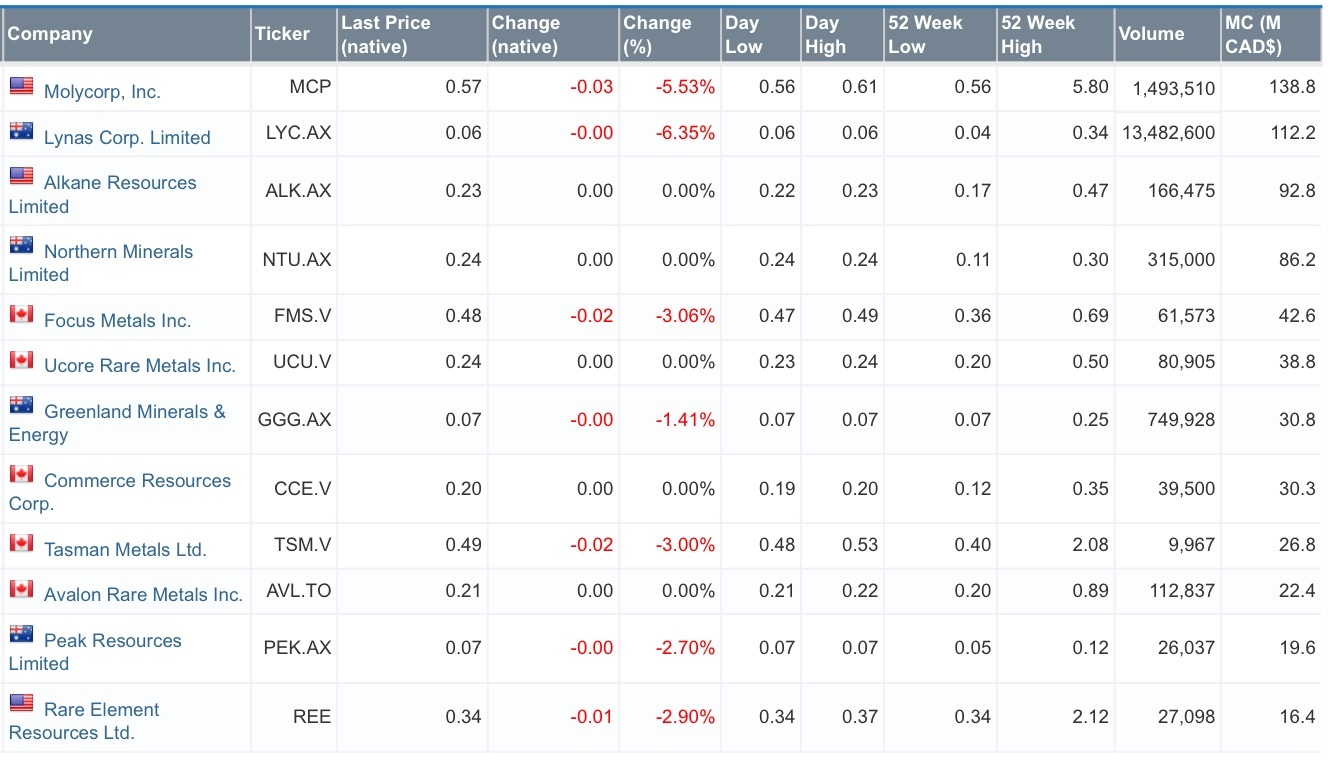Click the US flag beside Rare Element Resources
The image size is (1338, 769).
(x=21, y=704)
